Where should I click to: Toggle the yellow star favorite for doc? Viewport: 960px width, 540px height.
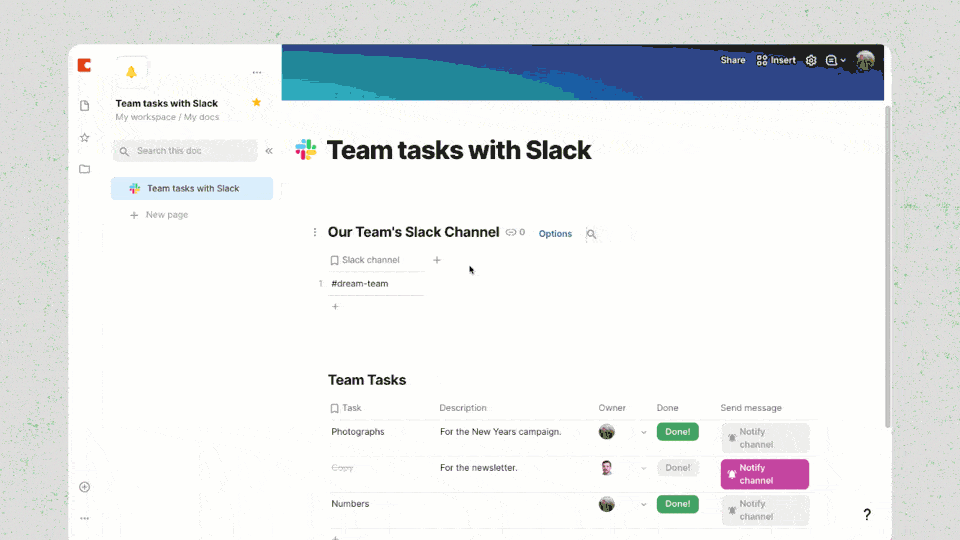(x=257, y=102)
